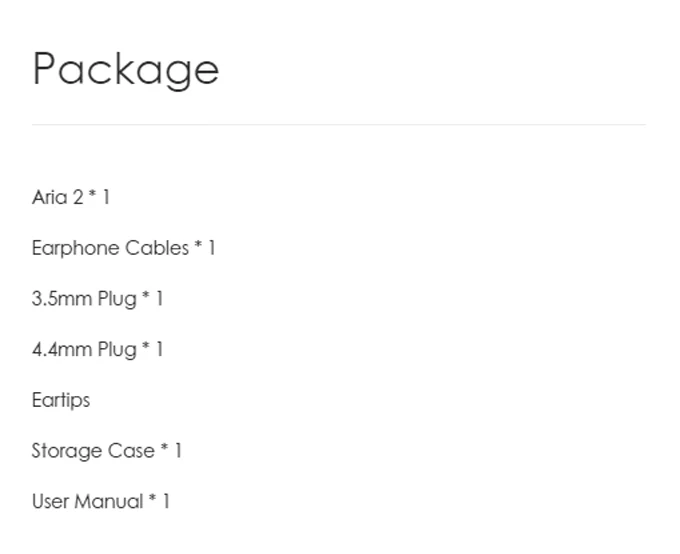Image resolution: width=680 pixels, height=554 pixels.
Task: Click the Storage Case * 1 line
Action: point(107,451)
